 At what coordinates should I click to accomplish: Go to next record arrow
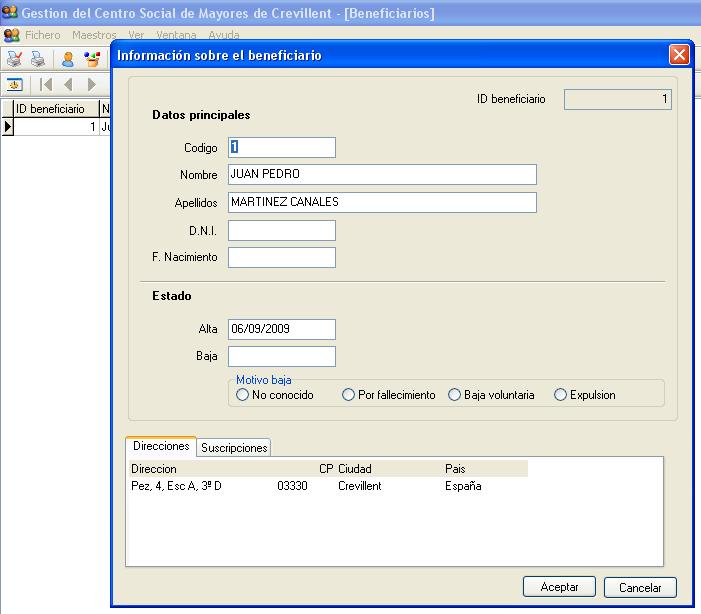(x=92, y=85)
